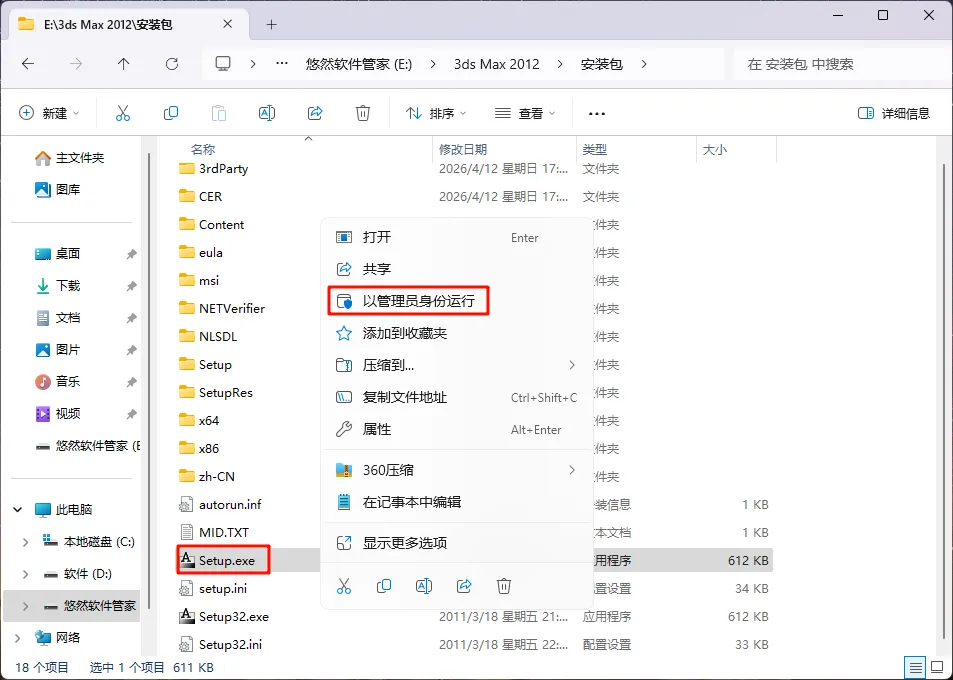Image resolution: width=953 pixels, height=680 pixels.
Task: Select the zh-CN folder
Action: (207, 476)
